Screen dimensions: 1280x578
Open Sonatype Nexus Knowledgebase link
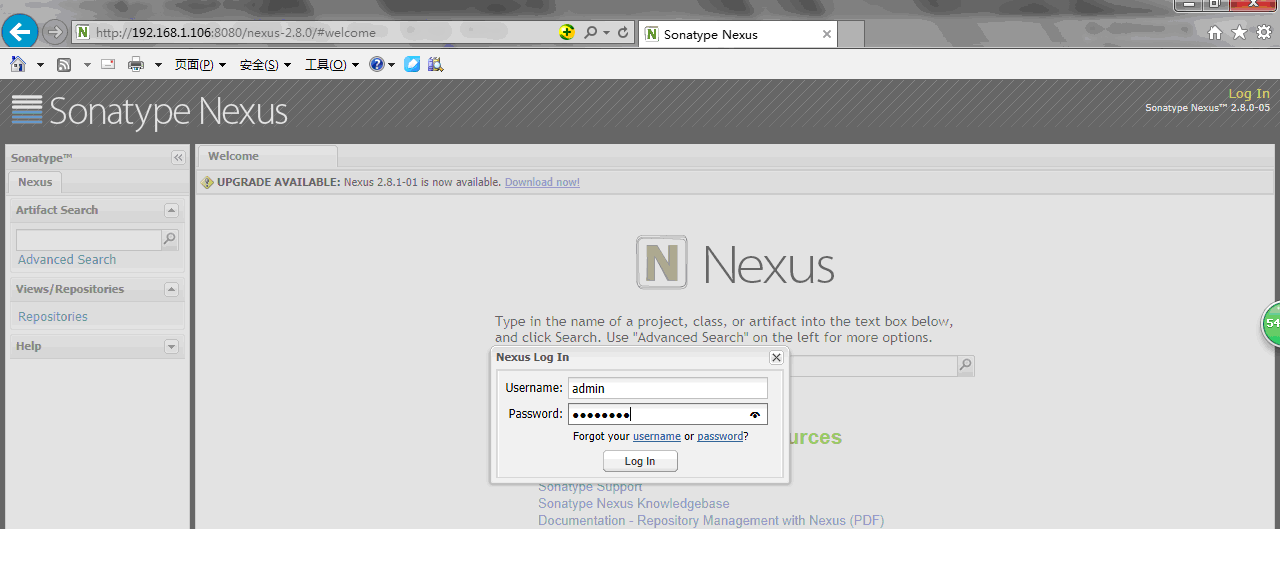click(634, 504)
